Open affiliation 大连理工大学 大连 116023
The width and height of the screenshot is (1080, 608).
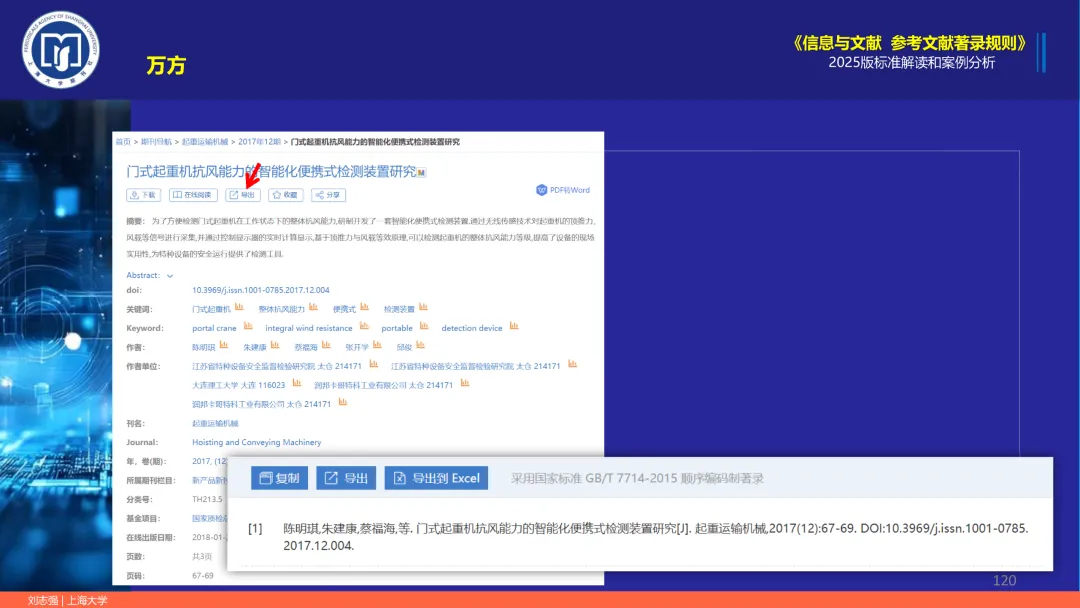coord(238,385)
